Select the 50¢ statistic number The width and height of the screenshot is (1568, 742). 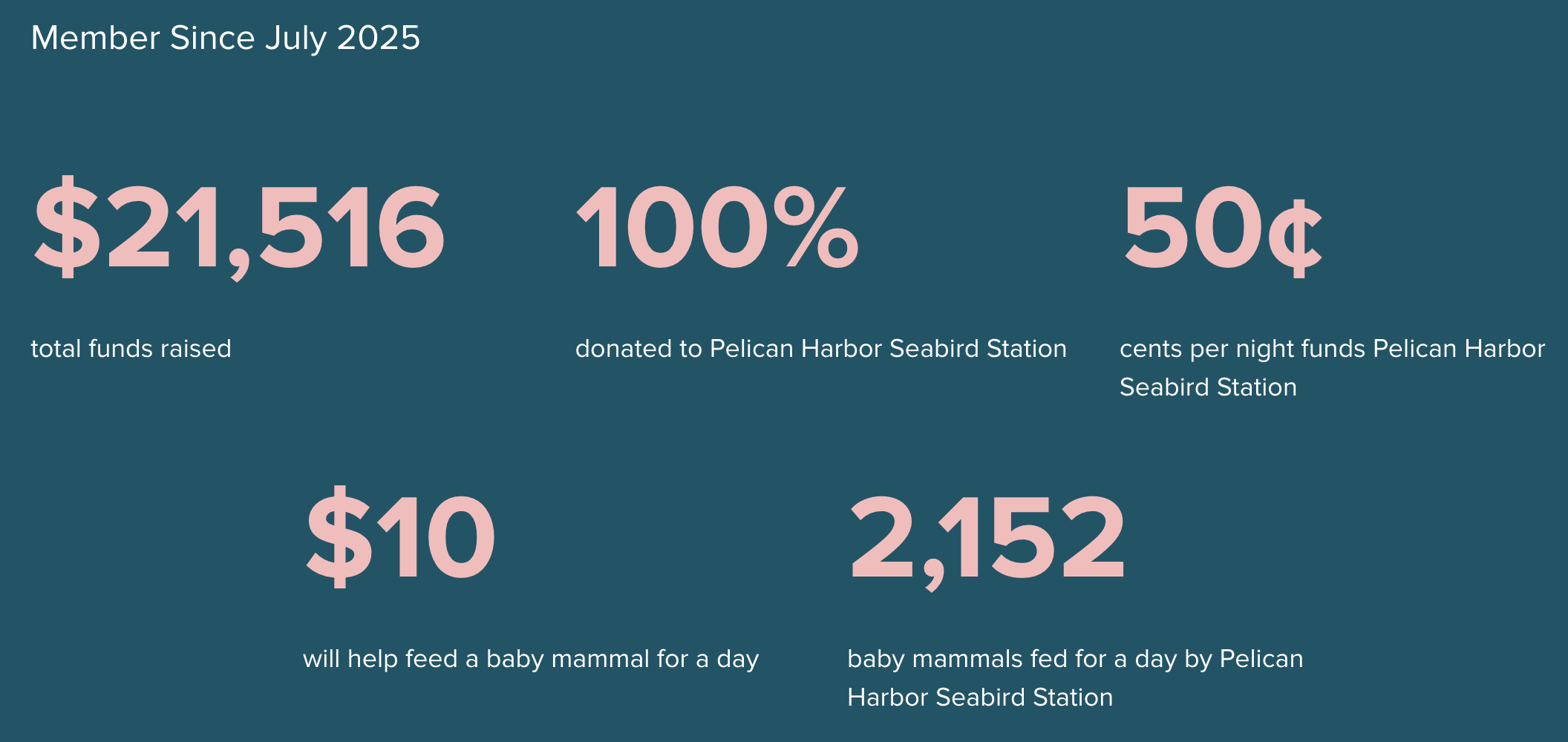[x=1223, y=229]
